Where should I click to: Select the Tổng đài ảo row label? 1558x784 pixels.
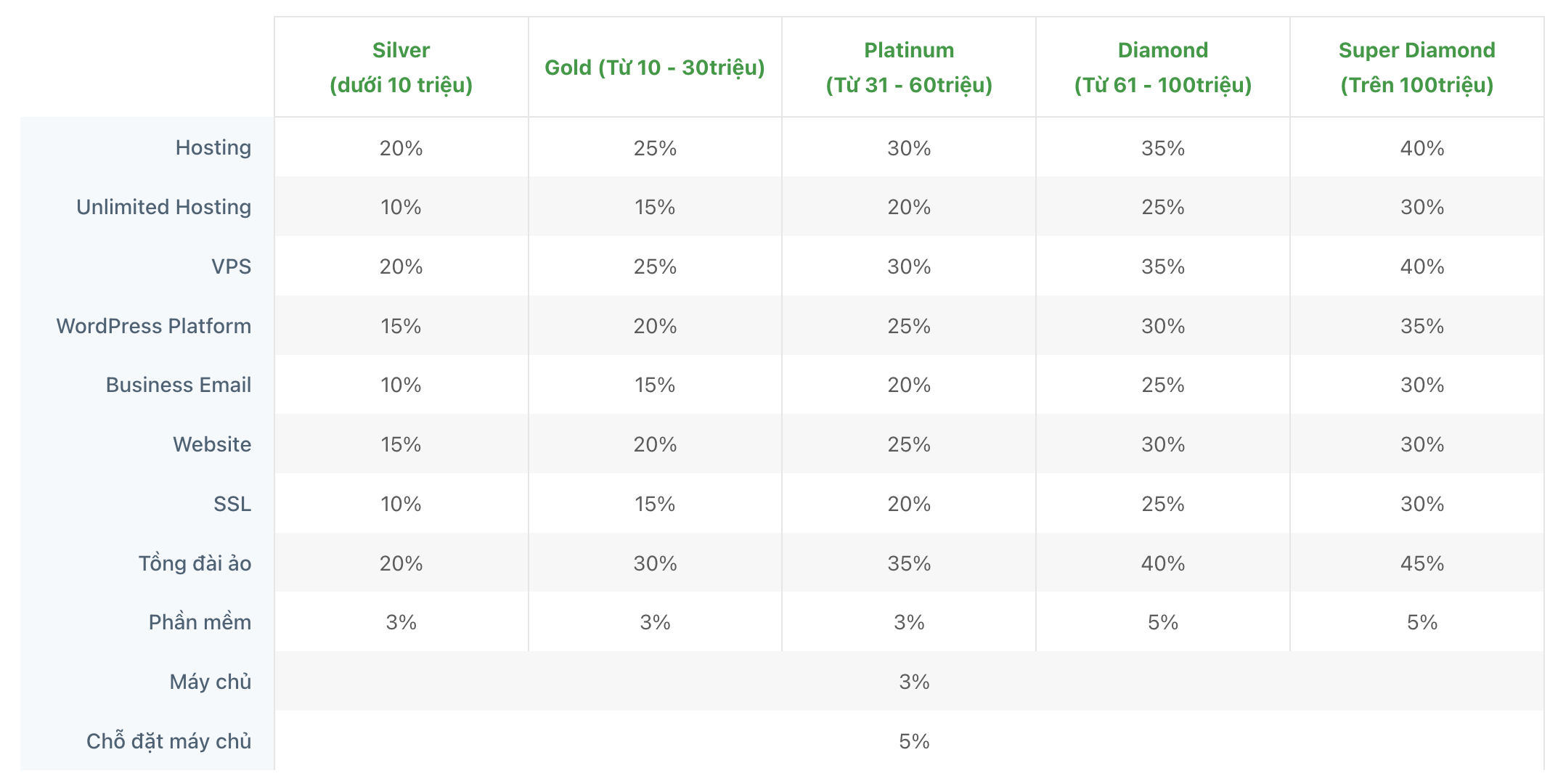pos(195,563)
